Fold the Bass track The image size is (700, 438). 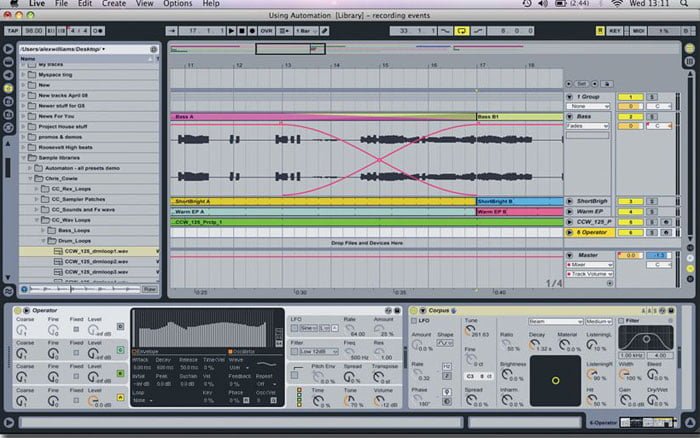tap(569, 117)
